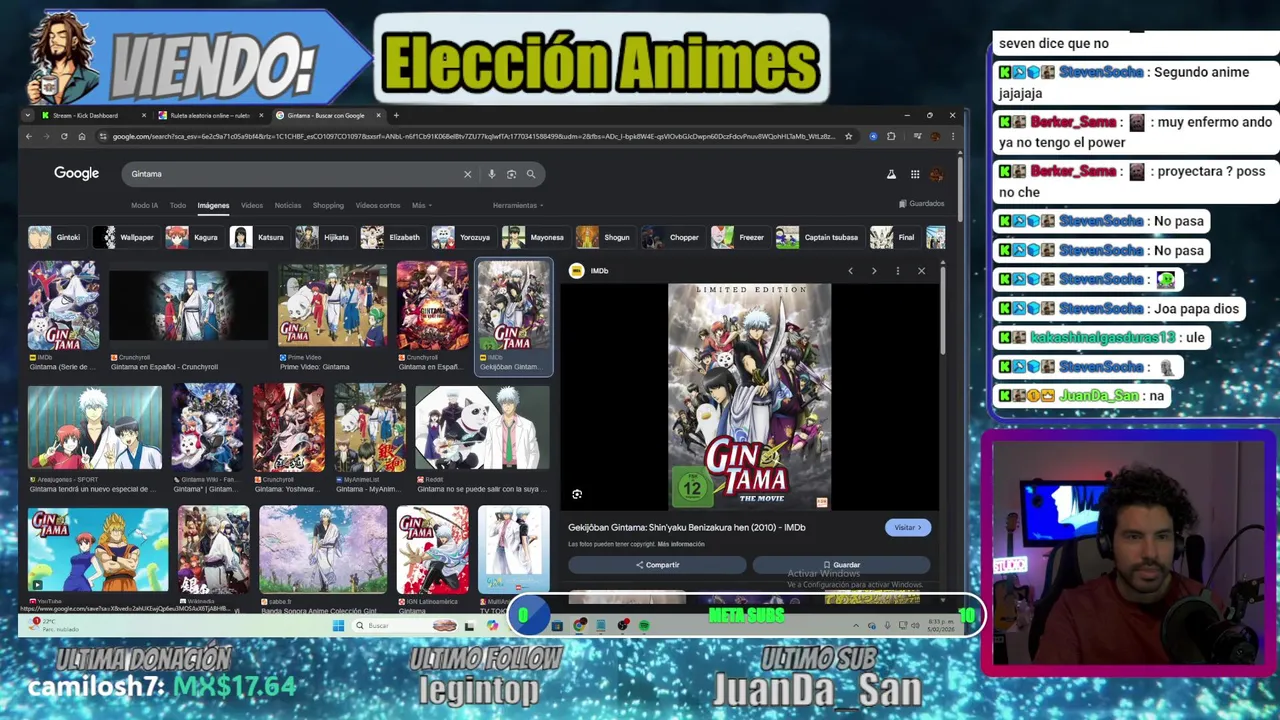Click the Chrome address bar URL
1280x720 pixels.
(474, 136)
